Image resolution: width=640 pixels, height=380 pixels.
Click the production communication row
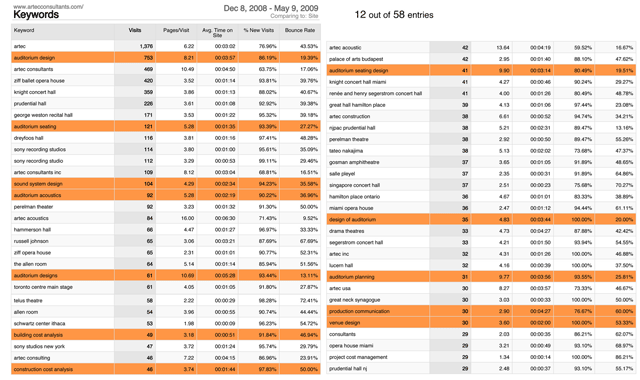click(481, 311)
